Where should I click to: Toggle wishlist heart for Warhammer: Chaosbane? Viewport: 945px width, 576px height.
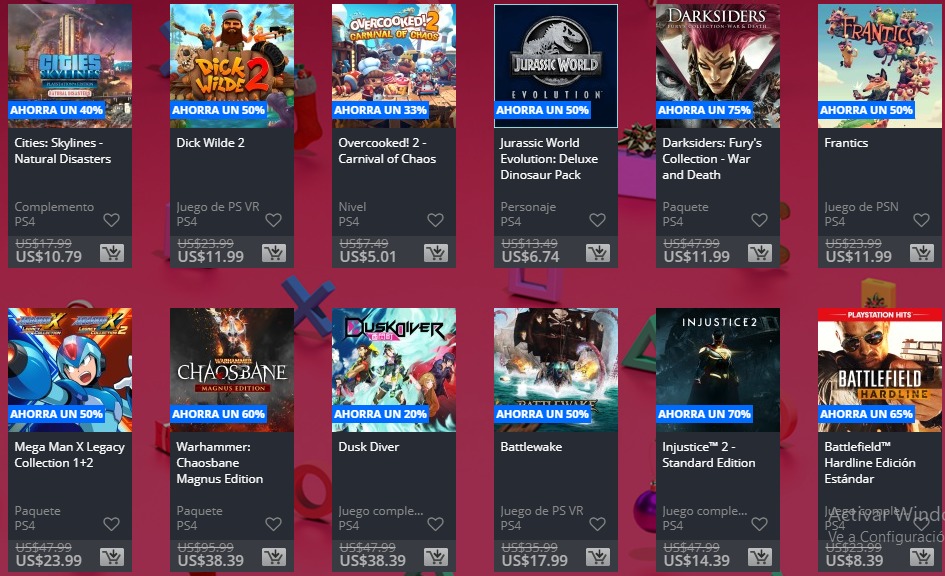(274, 524)
